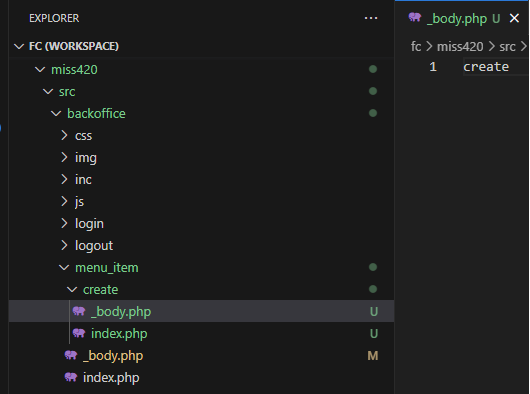The height and width of the screenshot is (394, 530).
Task: Select the miss420 folder name
Action: coord(74,70)
